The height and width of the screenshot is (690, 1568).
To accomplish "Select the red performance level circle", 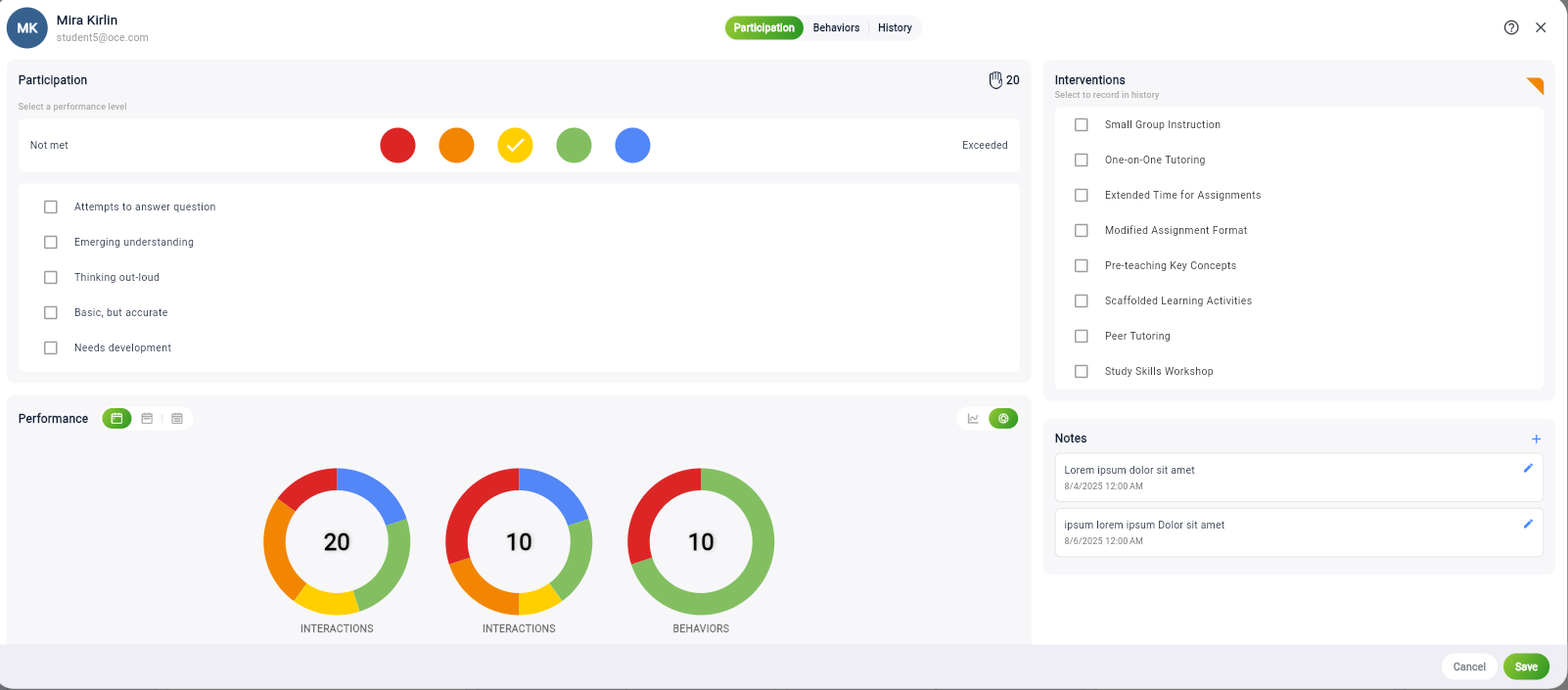I will (397, 146).
